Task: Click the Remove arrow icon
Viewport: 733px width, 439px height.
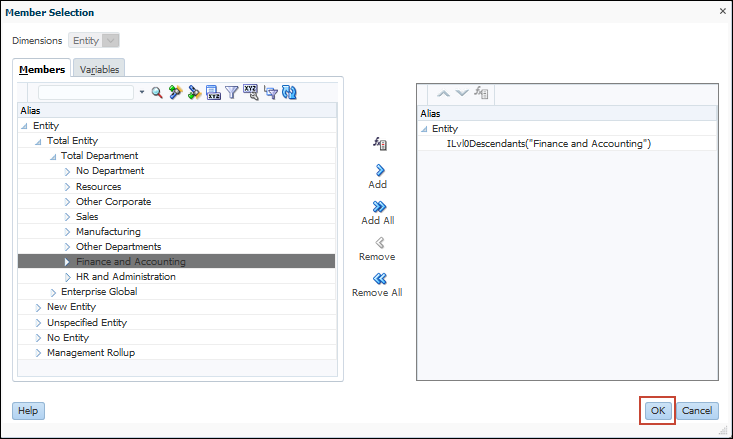Action: [380, 243]
